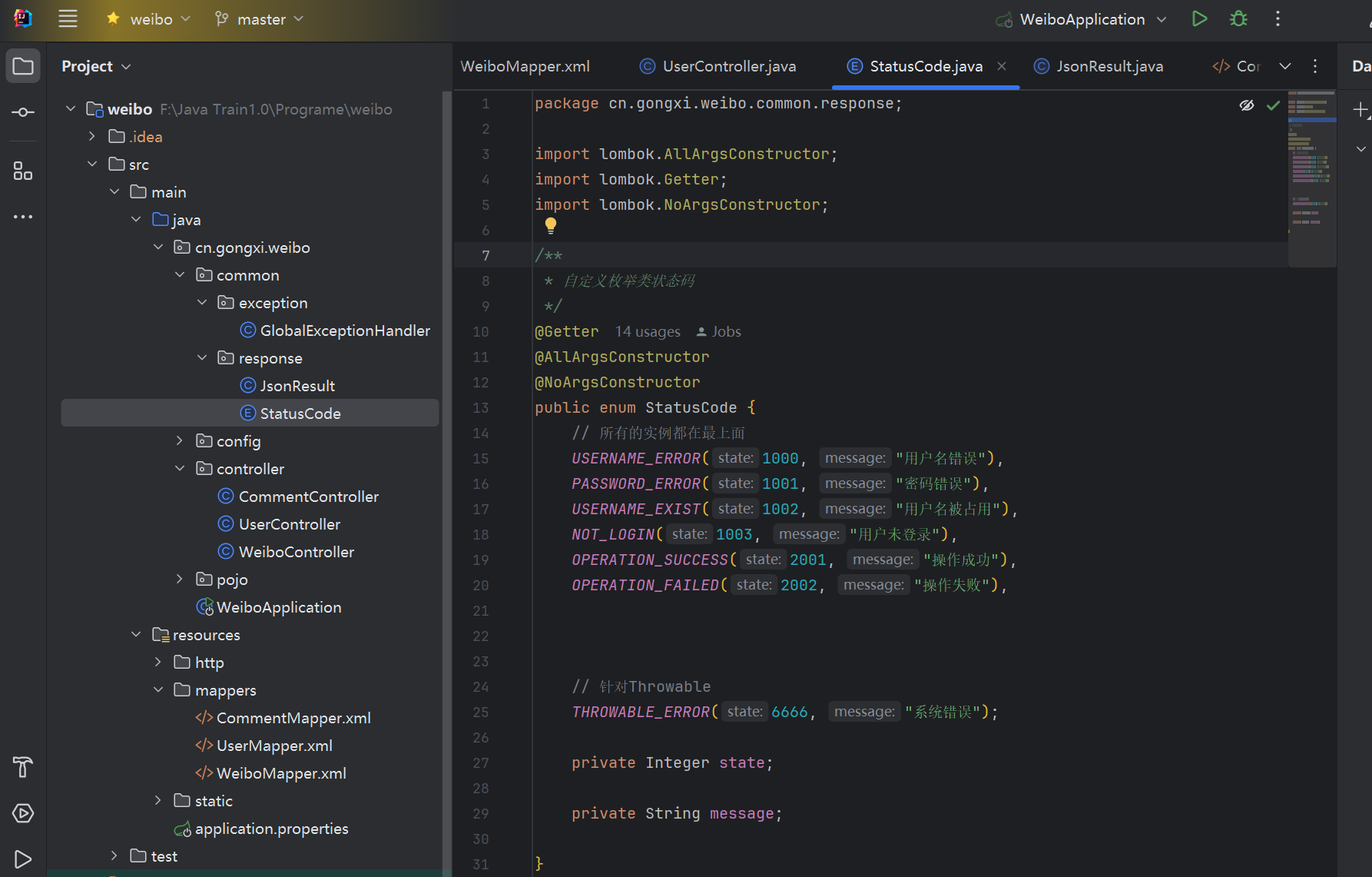Click the green inspections checkmark
This screenshot has height=877, width=1372.
(x=1273, y=105)
